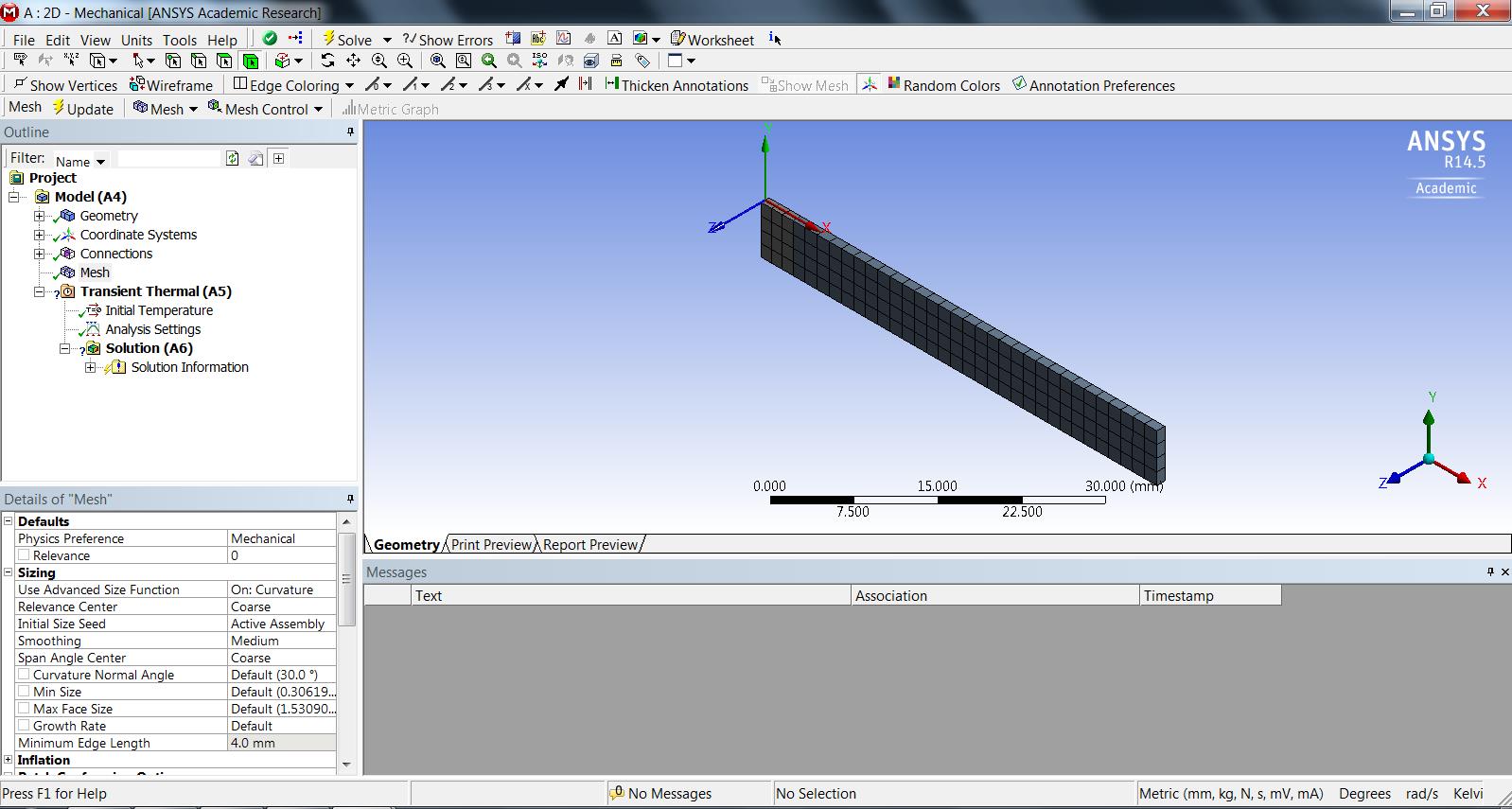Collapse the Sizing section in Details
Viewport: 1512px width, 809px height.
(x=8, y=572)
